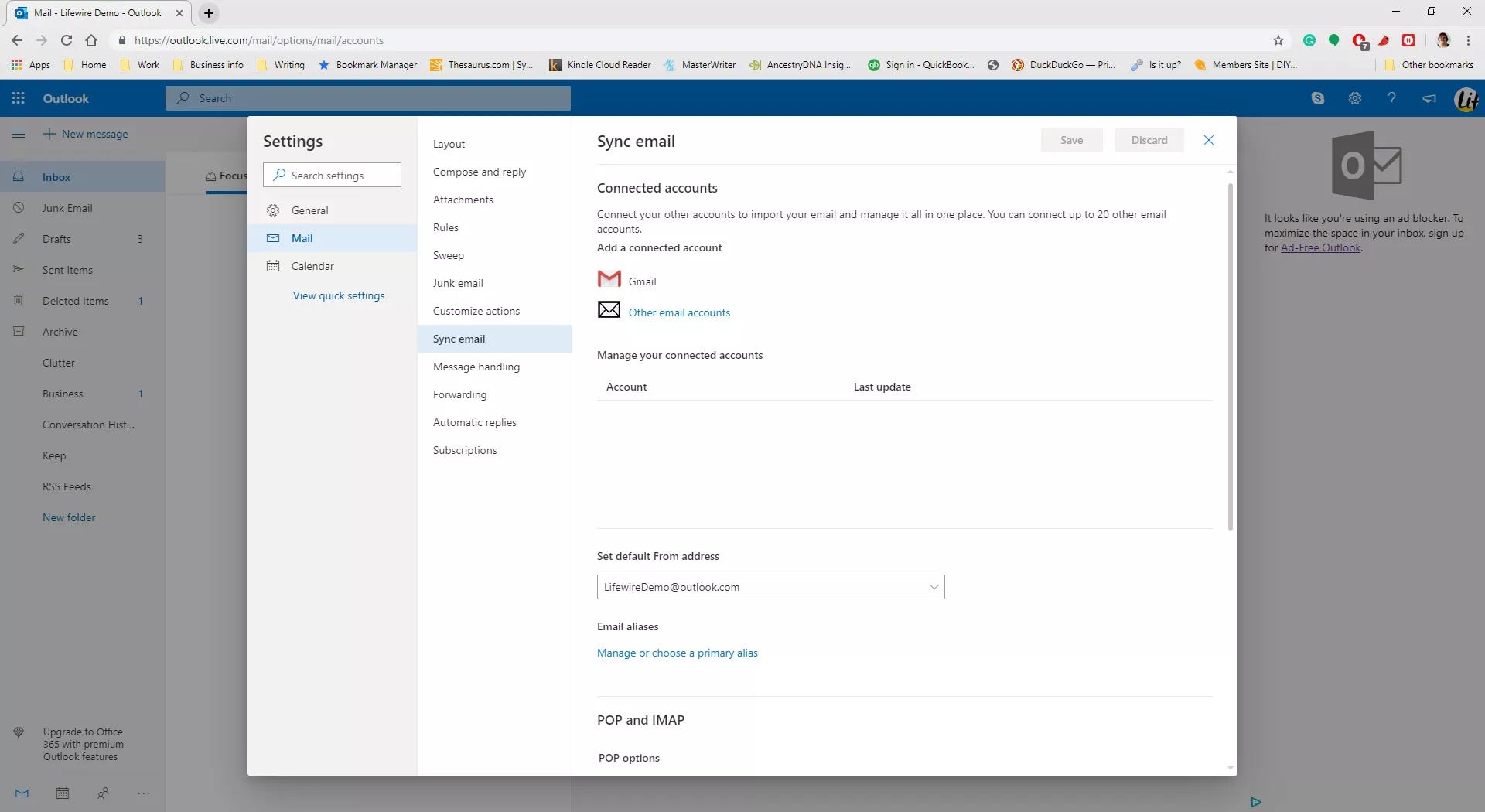Reload the page in Chrome
Image resolution: width=1485 pixels, height=812 pixels.
coord(67,40)
